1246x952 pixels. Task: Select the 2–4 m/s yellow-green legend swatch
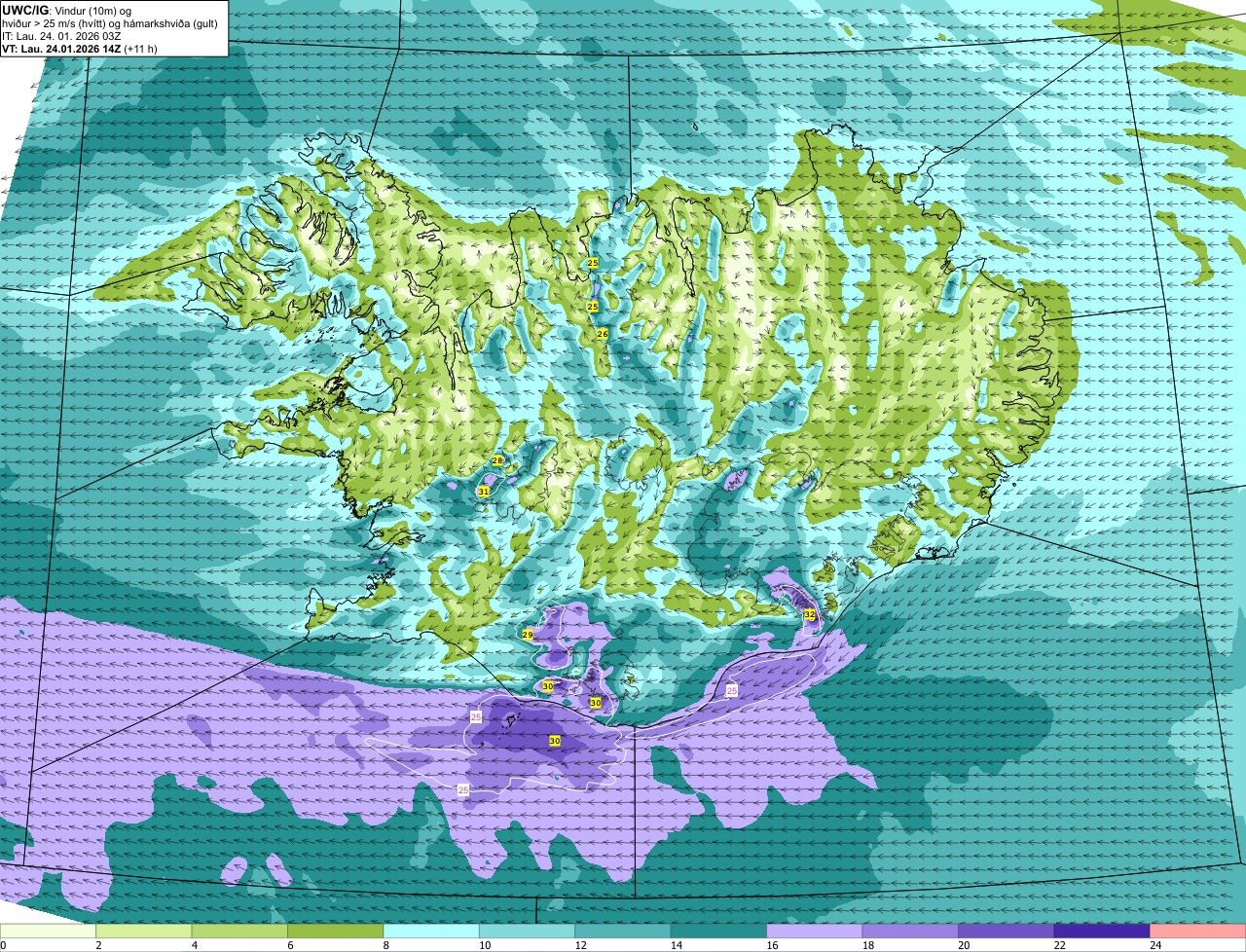click(145, 931)
